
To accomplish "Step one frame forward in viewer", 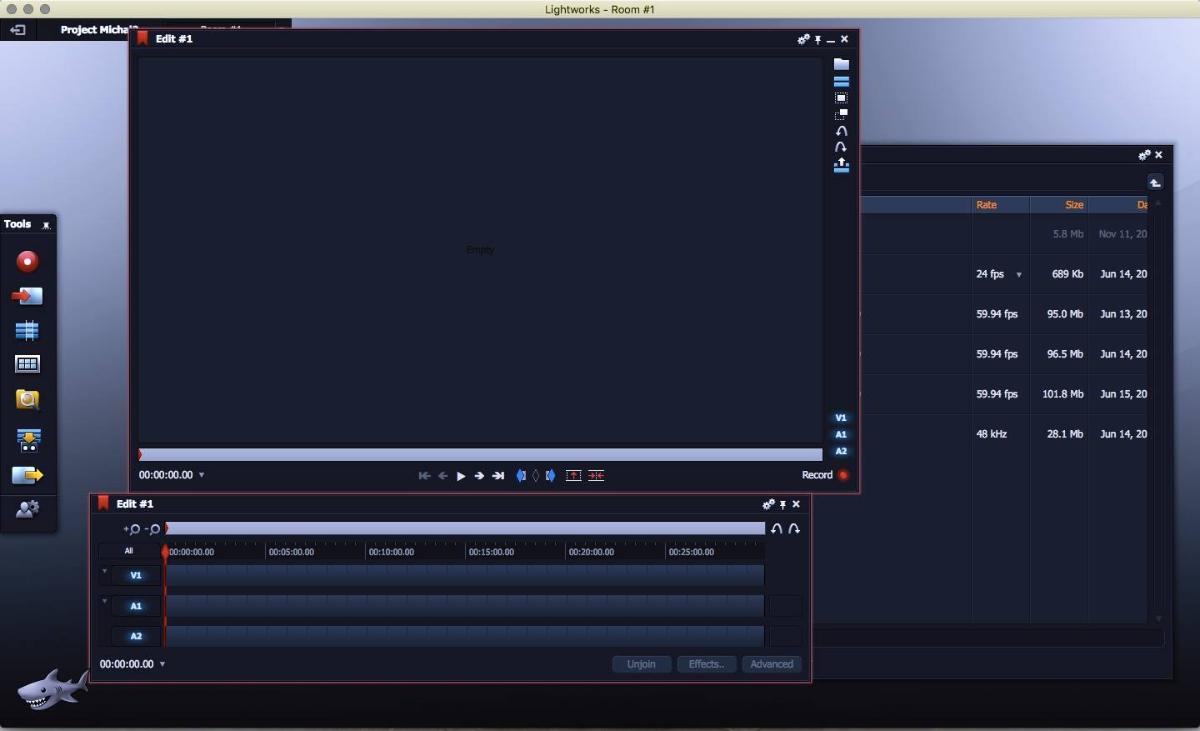I will pos(479,476).
